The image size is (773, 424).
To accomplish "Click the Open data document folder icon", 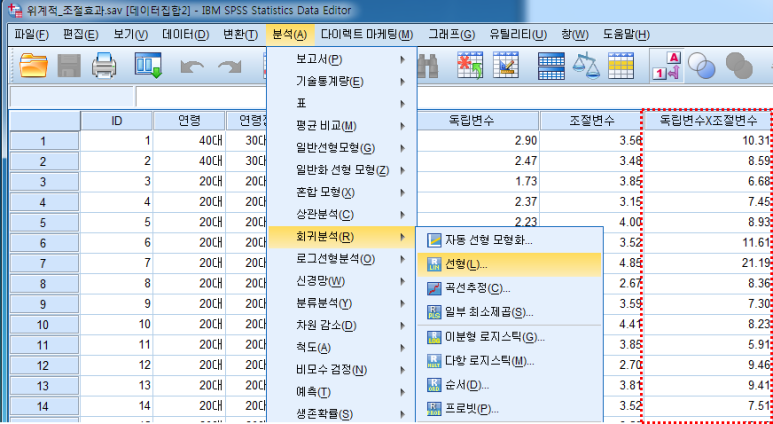I will point(34,66).
